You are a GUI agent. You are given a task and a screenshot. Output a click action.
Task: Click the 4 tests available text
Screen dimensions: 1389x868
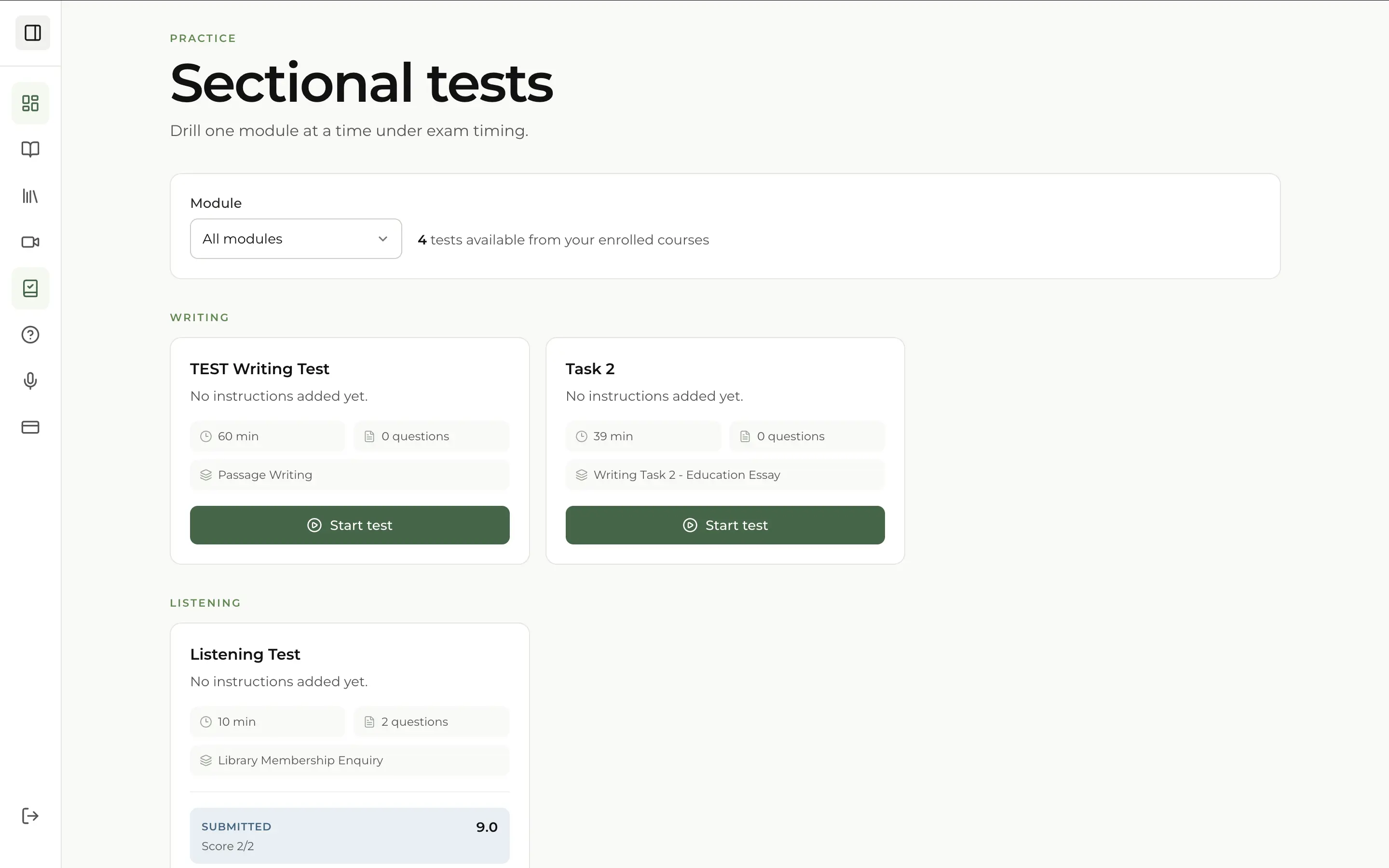coord(563,240)
